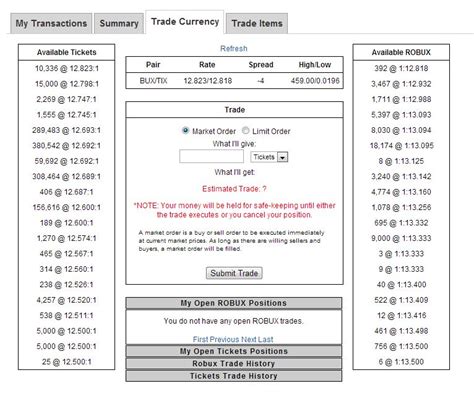Click ticket offer 289,483 @ 12.693:1

click(x=66, y=130)
